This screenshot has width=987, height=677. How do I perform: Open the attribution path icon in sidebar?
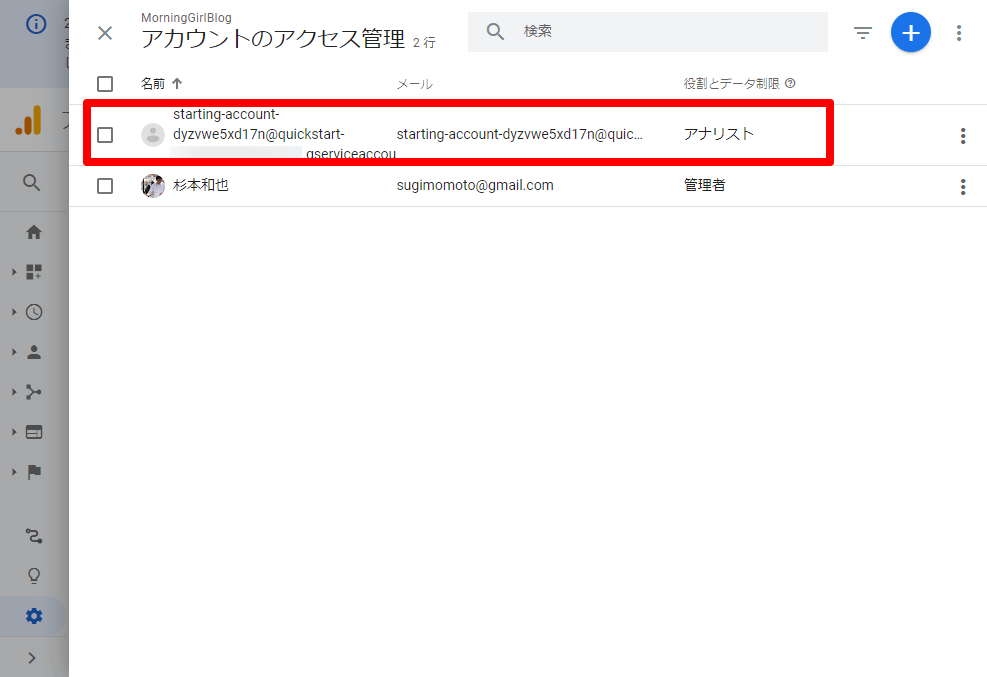click(x=34, y=536)
